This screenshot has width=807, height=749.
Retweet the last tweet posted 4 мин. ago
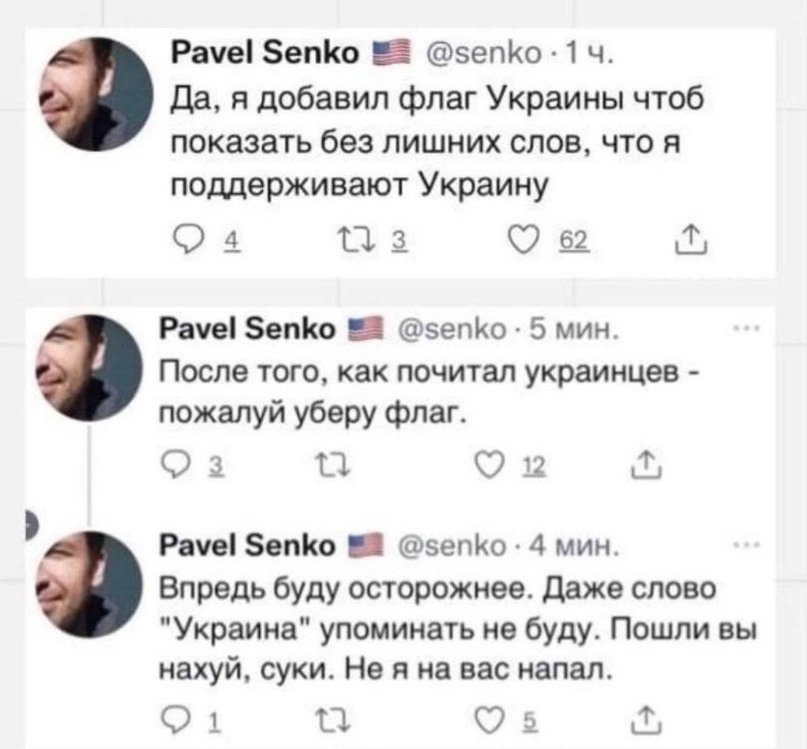tap(333, 722)
